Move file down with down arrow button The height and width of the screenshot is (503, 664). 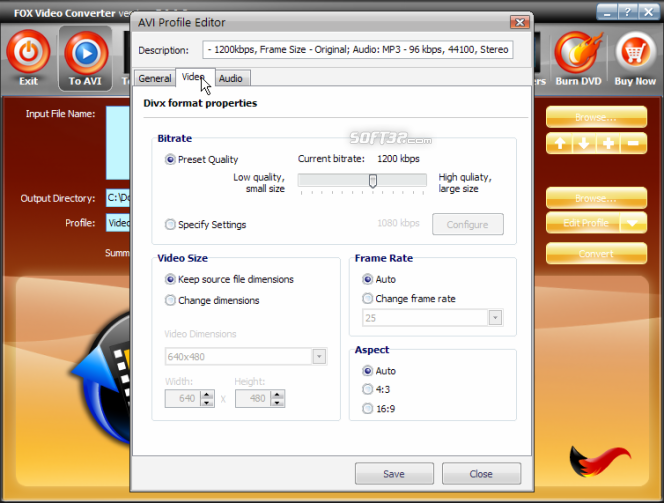[584, 144]
